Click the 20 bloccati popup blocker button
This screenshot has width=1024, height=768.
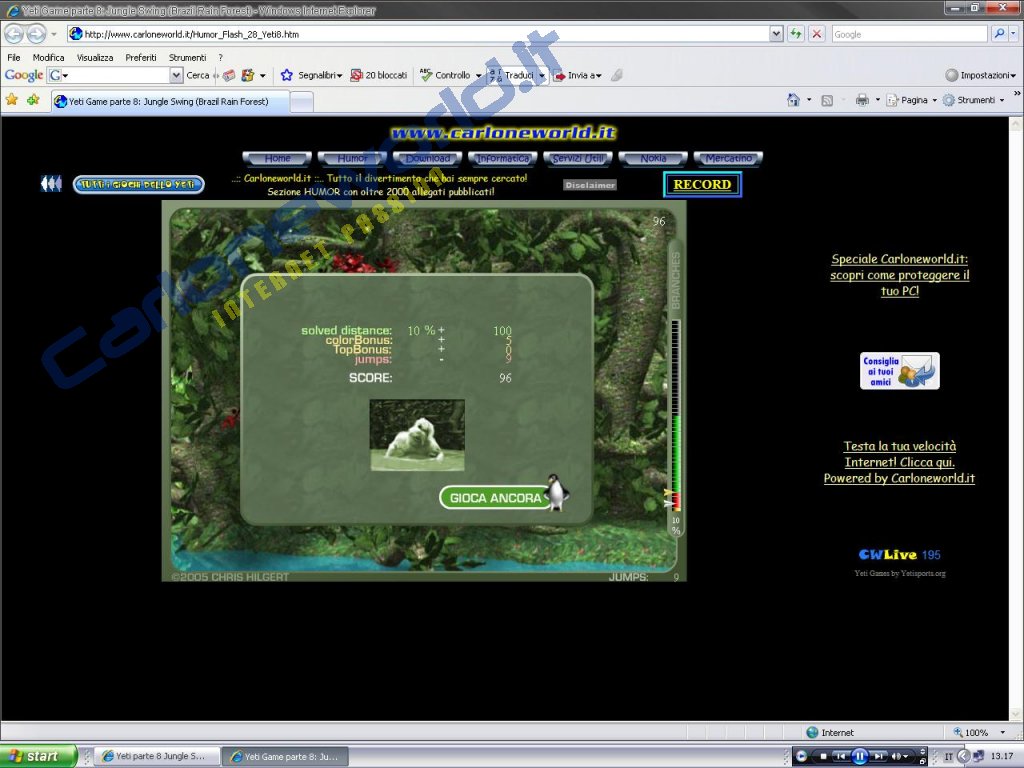pos(379,75)
